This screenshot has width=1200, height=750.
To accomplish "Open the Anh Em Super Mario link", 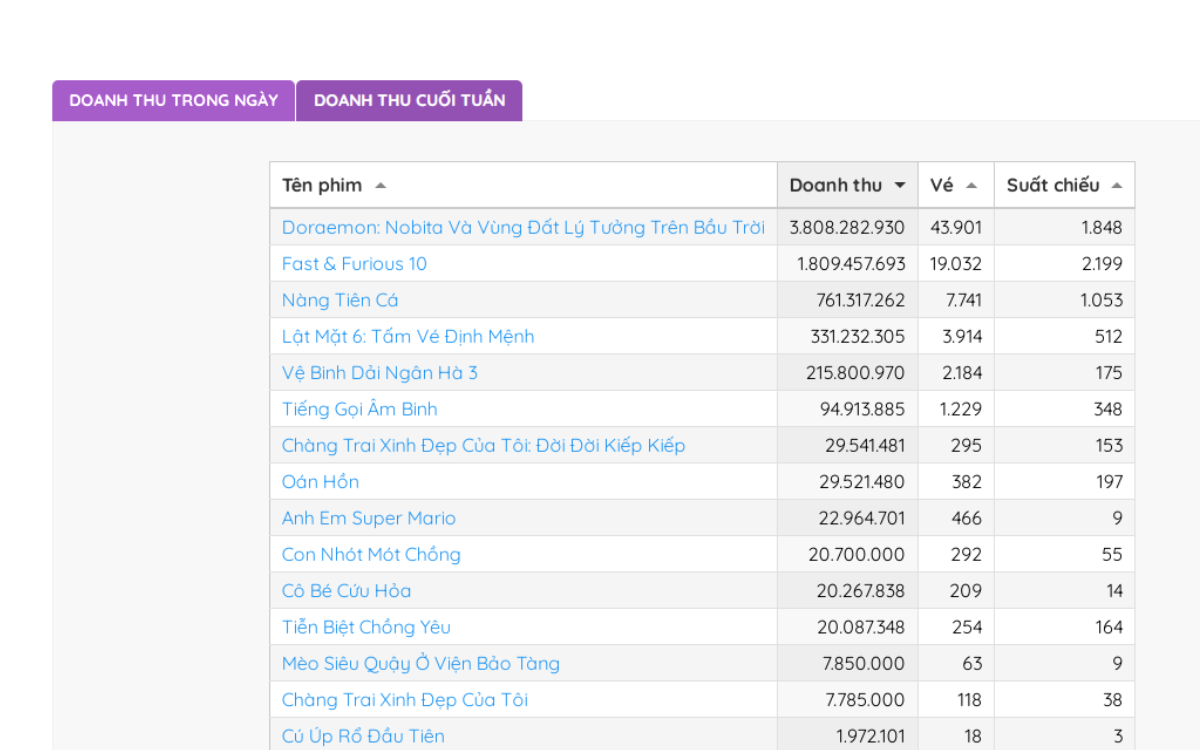I will 369,518.
